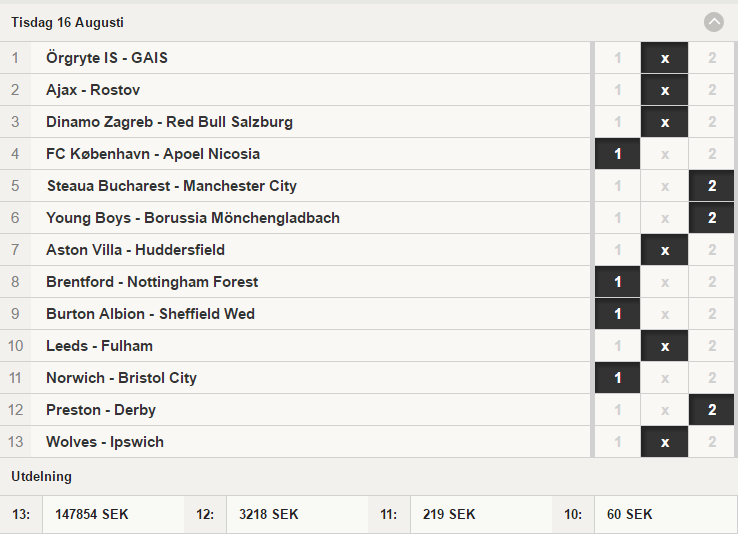Click the Utdelning heading
Screen dimensions: 739x535
tap(41, 477)
